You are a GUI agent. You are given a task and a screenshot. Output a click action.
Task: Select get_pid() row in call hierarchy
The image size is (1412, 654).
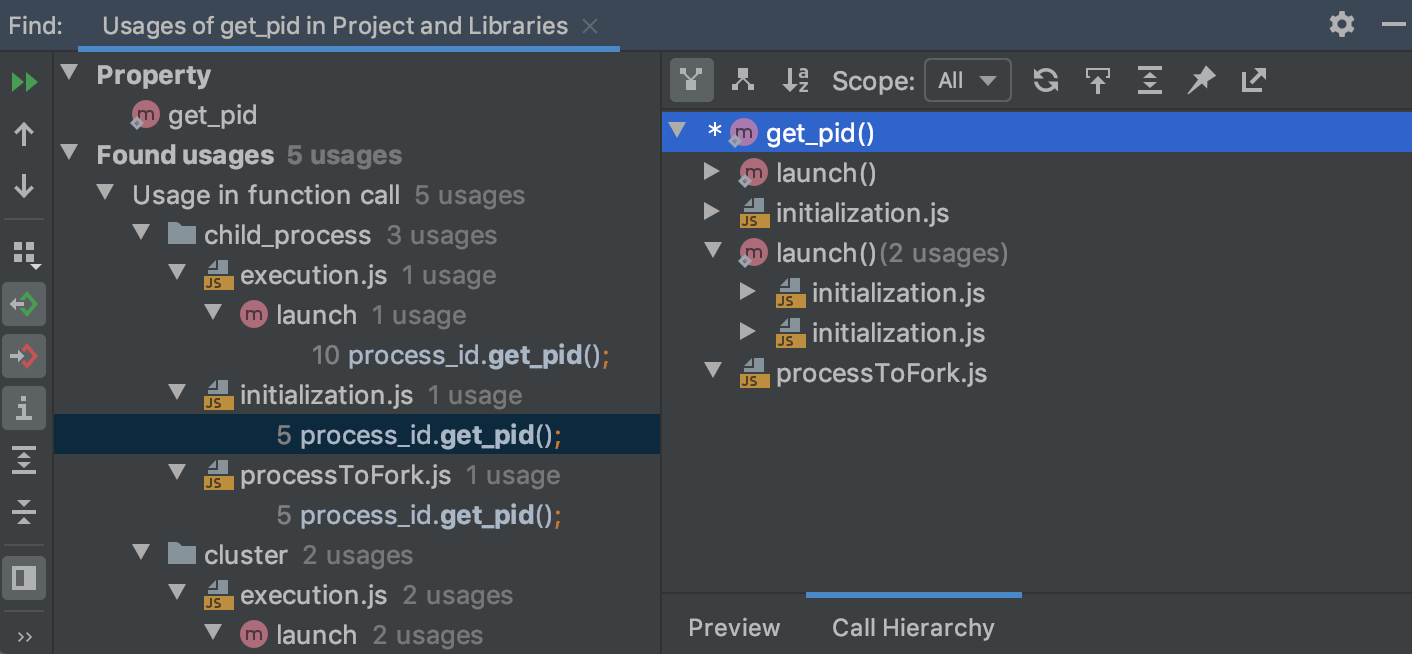1037,133
